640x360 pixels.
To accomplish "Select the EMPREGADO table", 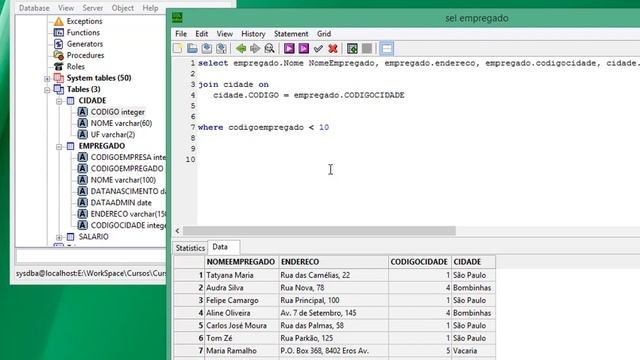I will click(102, 146).
